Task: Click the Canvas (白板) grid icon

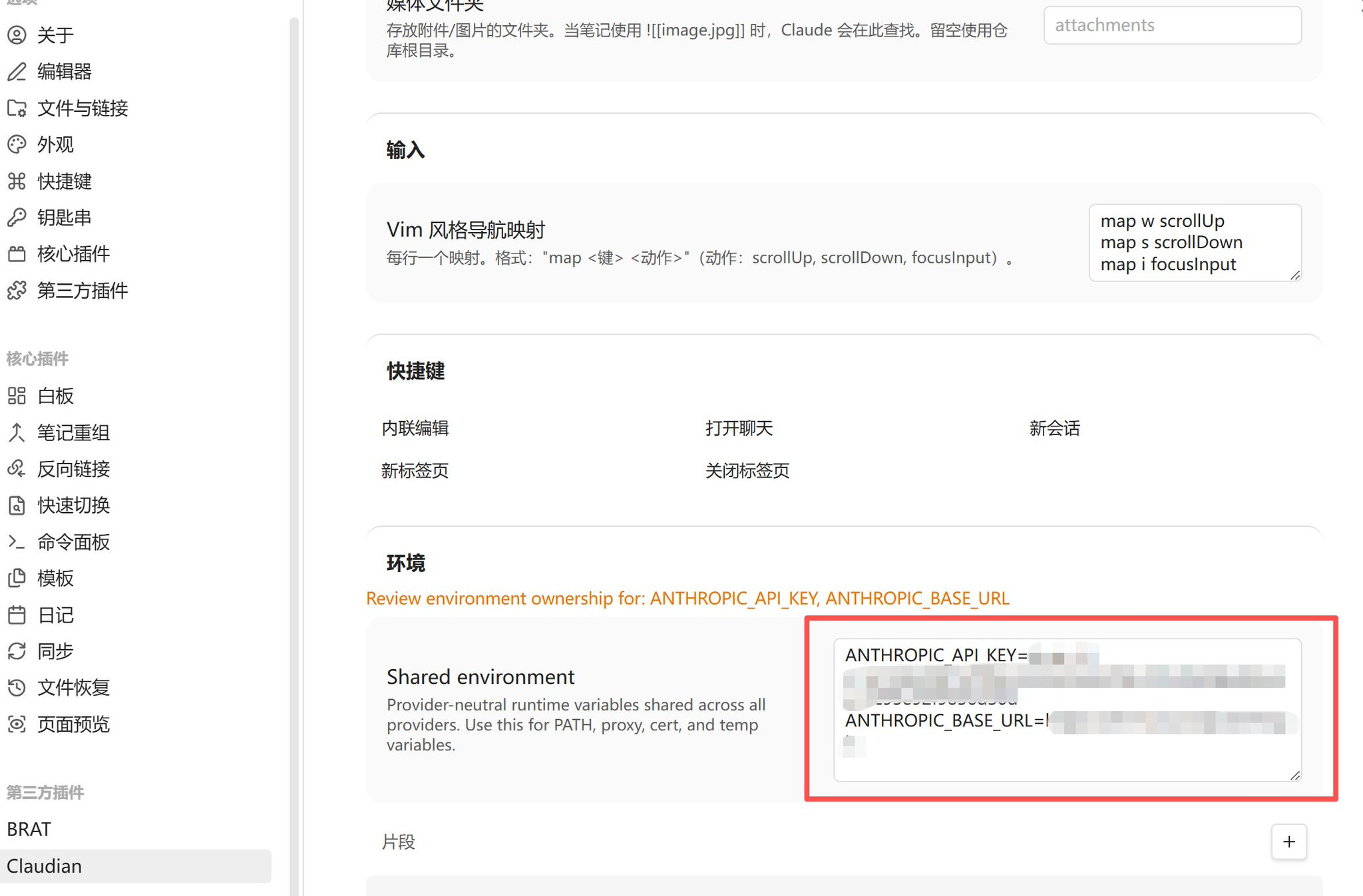Action: [x=17, y=396]
